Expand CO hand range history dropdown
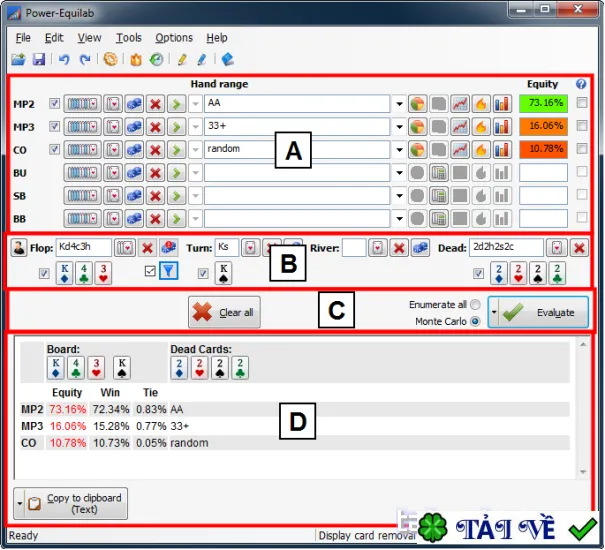Screen dimensions: 605x550 pos(399,150)
